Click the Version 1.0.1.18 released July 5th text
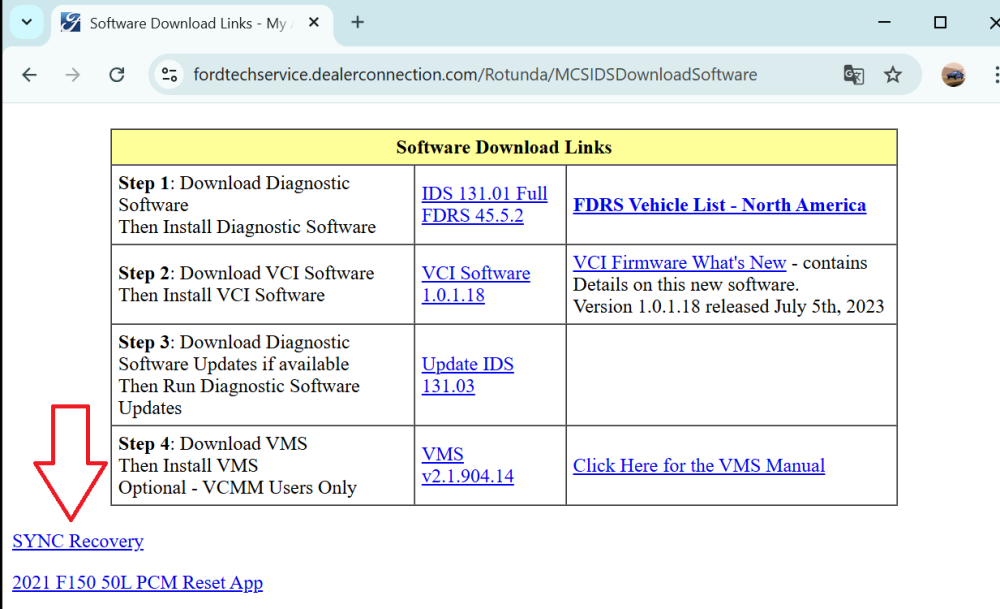The width and height of the screenshot is (1000, 609). coord(728,306)
